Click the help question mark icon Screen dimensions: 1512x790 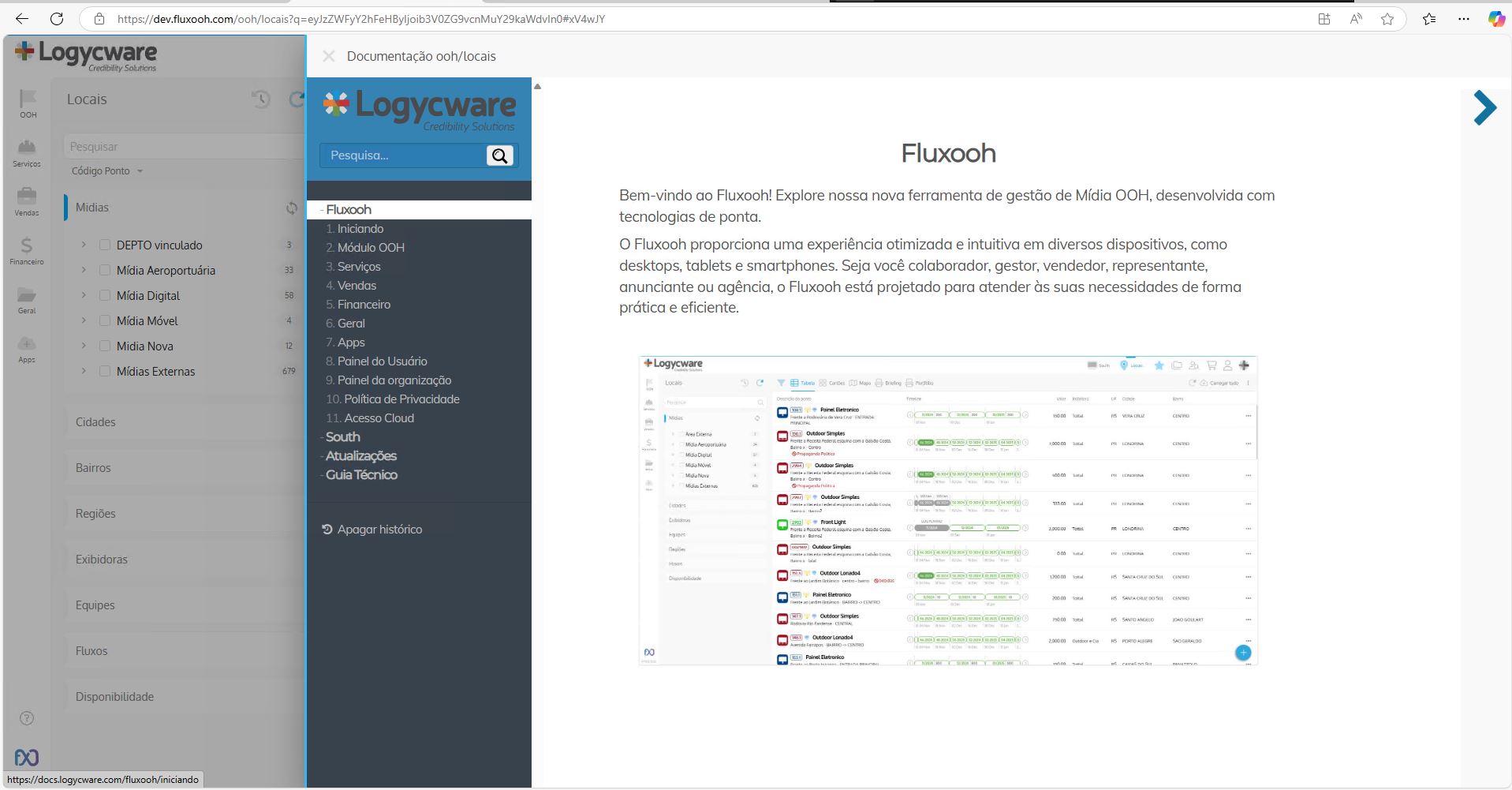point(27,718)
